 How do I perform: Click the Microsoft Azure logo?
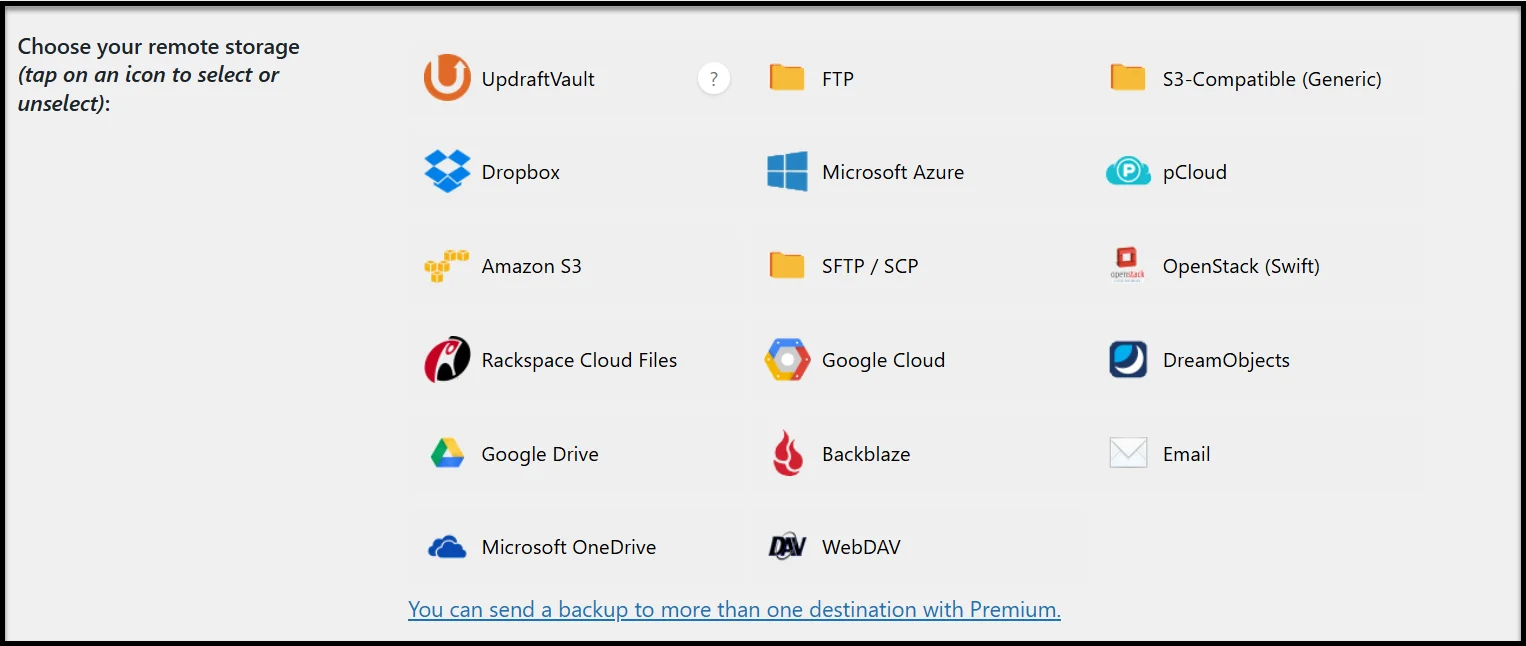coord(787,172)
